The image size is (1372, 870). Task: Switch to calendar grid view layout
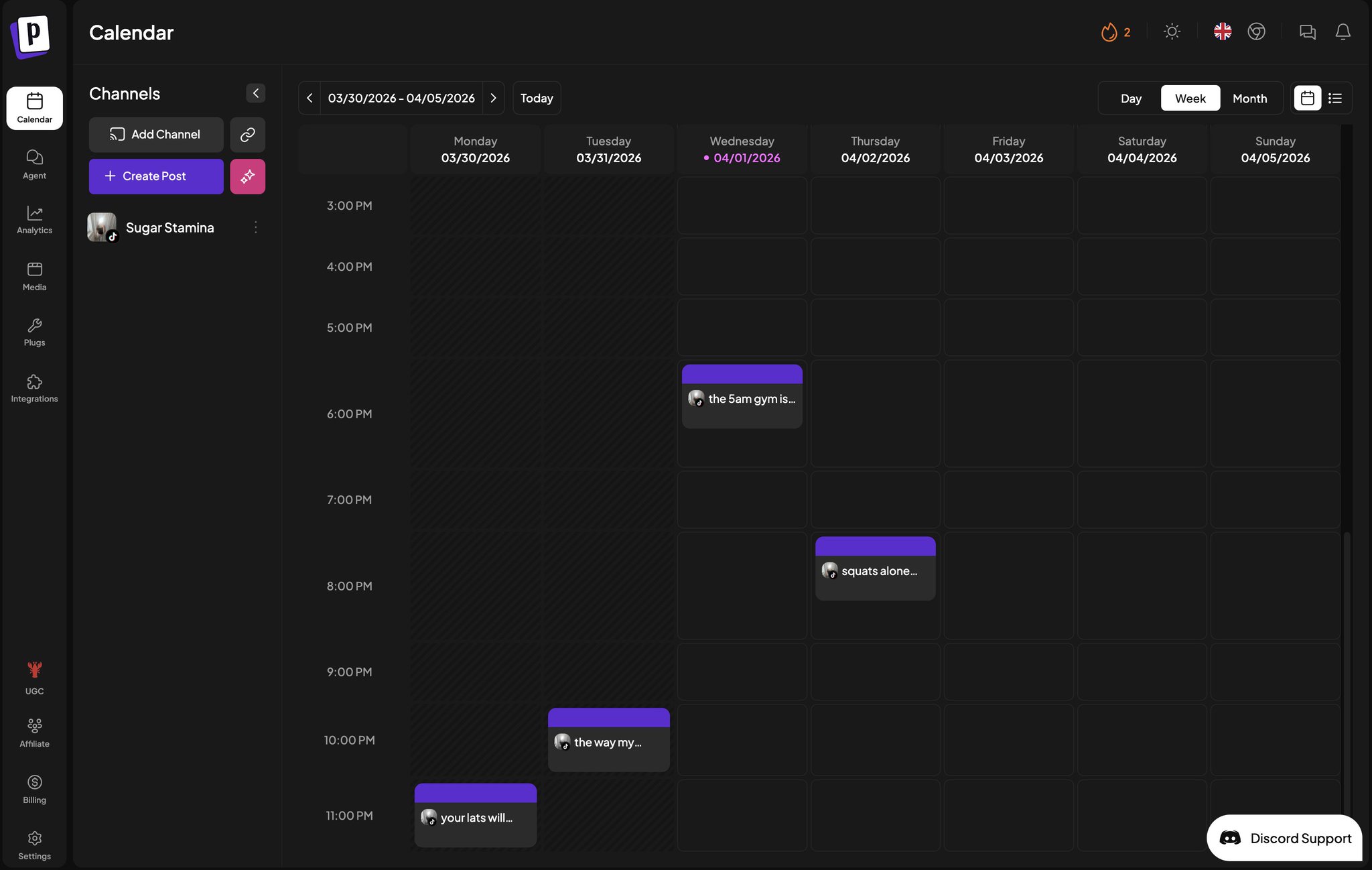tap(1307, 99)
